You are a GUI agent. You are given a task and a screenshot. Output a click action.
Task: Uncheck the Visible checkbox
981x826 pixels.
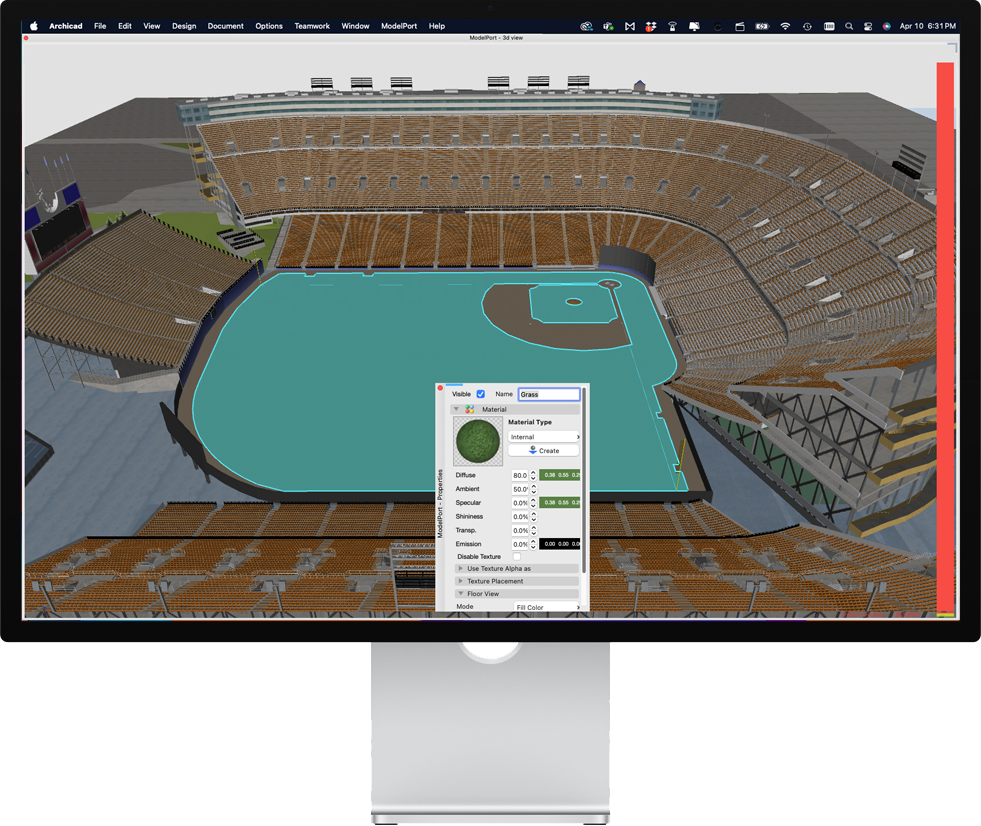coord(481,394)
